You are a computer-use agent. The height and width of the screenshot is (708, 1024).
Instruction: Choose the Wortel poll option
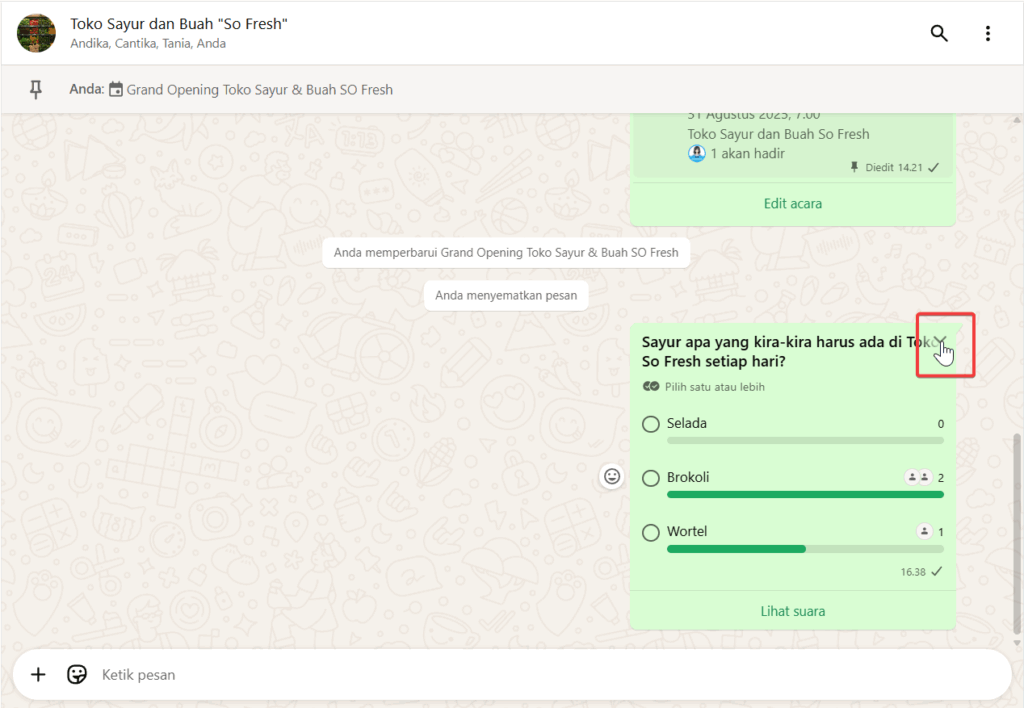point(651,532)
